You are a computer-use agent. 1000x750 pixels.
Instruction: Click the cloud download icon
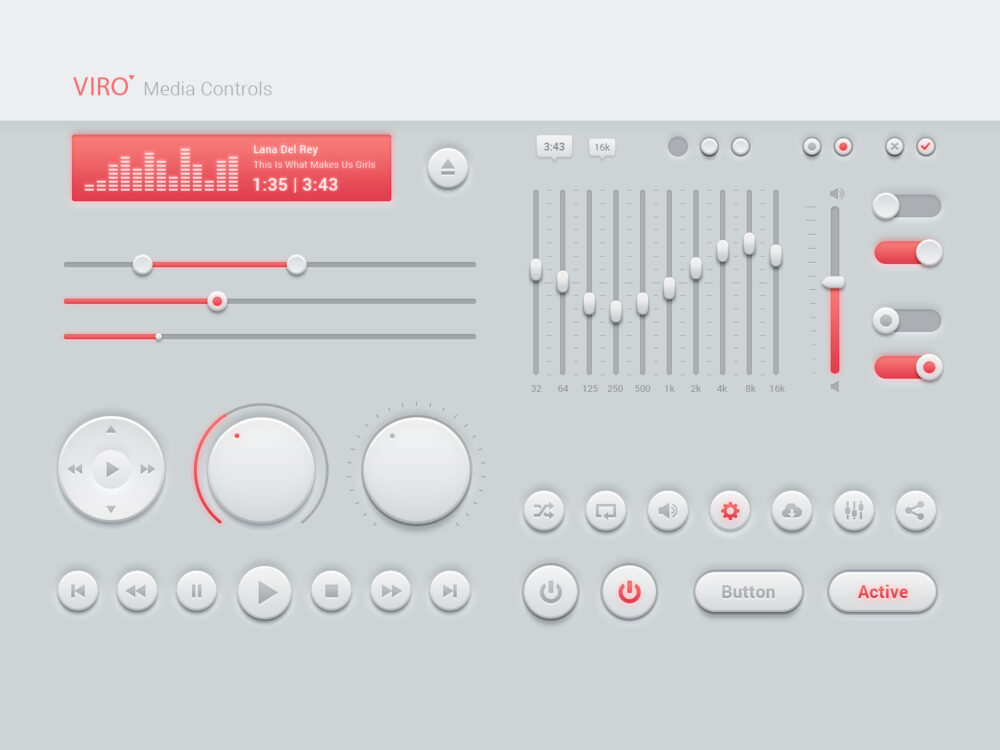pyautogui.click(x=791, y=511)
